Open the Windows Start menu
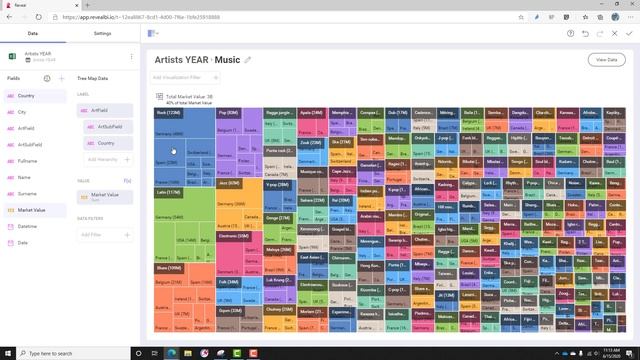640x360 pixels. tap(8, 353)
